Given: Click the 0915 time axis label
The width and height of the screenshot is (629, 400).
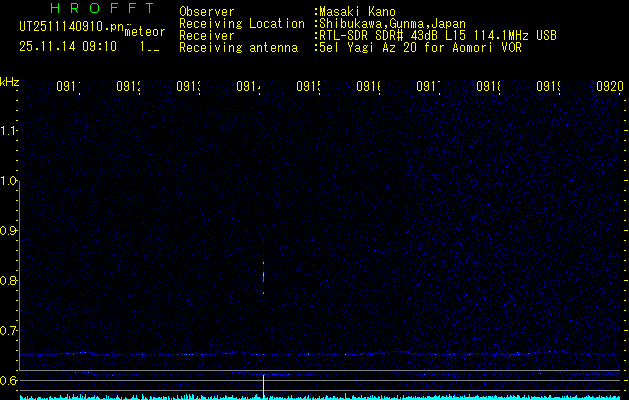Looking at the screenshot, I should 308,86.
